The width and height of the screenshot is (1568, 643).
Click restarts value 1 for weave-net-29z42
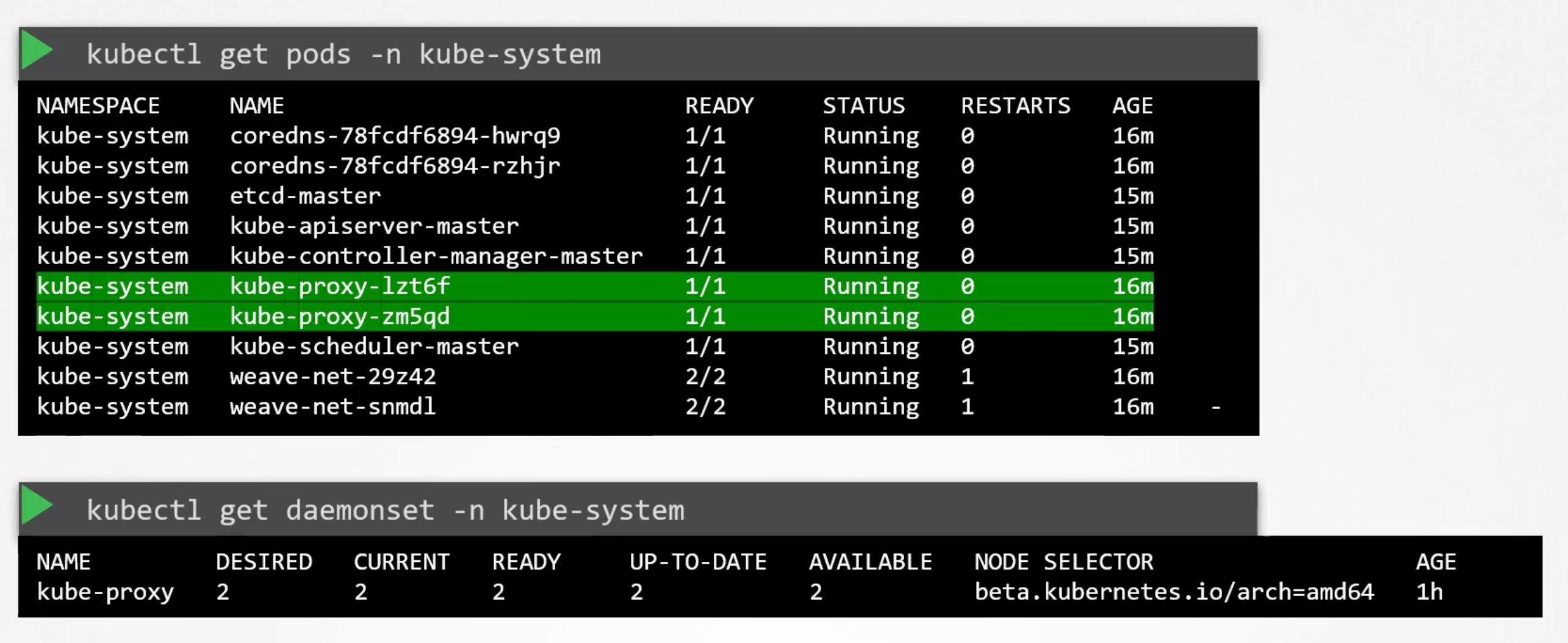968,376
